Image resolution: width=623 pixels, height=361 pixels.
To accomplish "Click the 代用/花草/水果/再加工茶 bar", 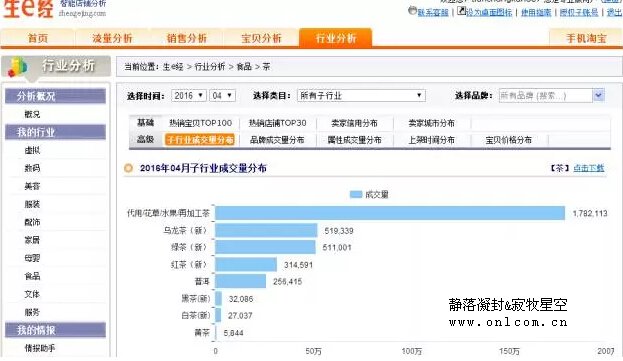I will click(390, 213).
